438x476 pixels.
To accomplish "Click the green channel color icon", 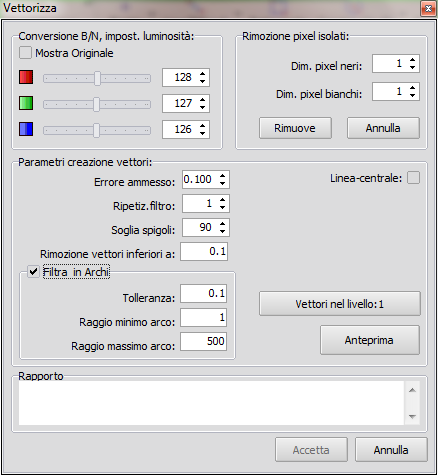I will 26,103.
